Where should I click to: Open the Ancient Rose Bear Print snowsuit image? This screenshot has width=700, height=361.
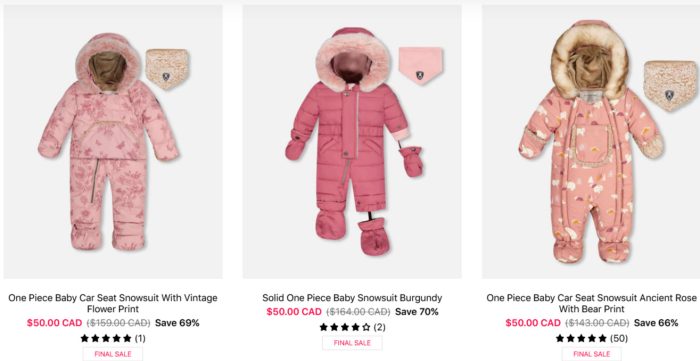pyautogui.click(x=591, y=142)
